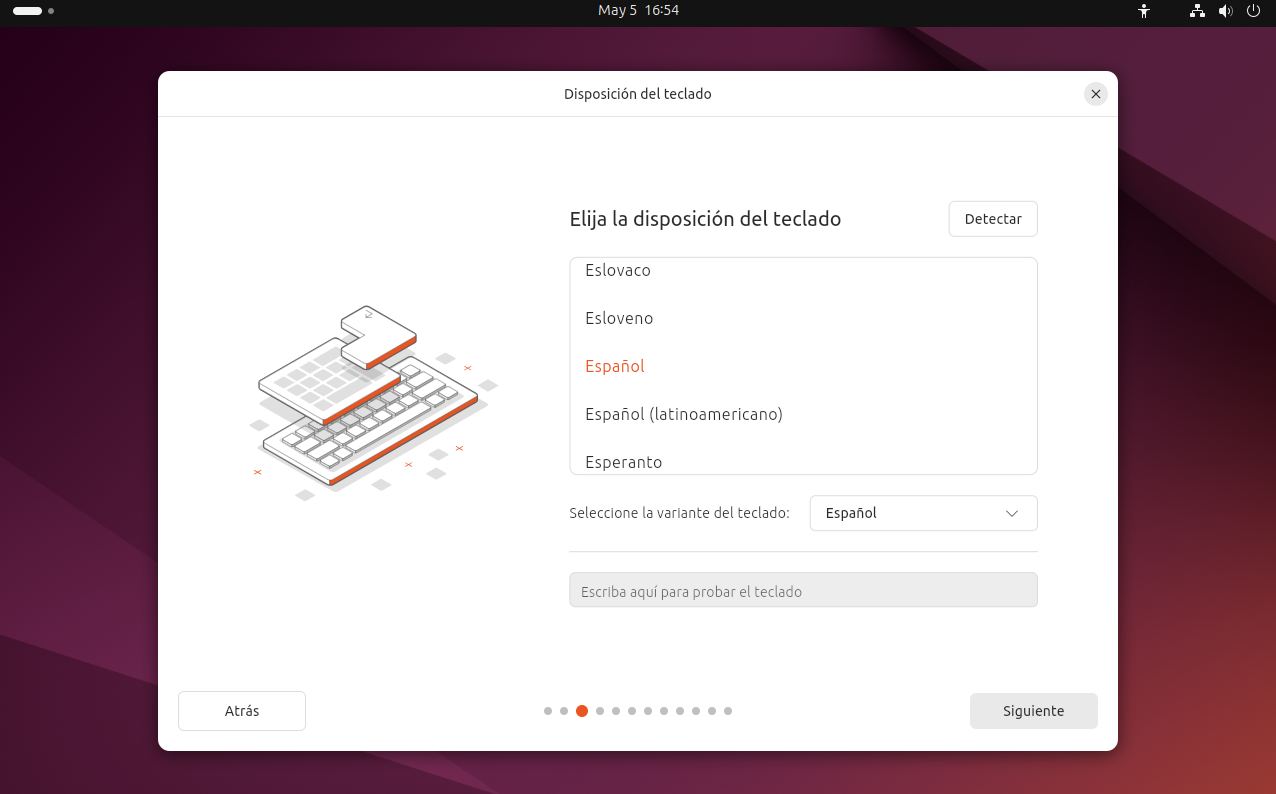Select Español (latinoamericano) layout

tap(683, 414)
